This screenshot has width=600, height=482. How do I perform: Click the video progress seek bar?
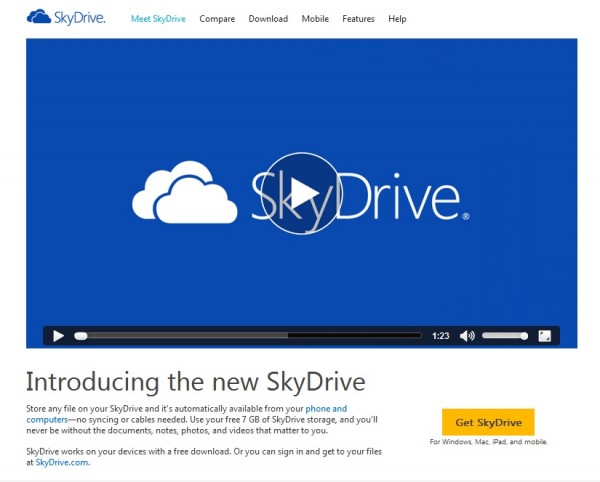point(248,336)
